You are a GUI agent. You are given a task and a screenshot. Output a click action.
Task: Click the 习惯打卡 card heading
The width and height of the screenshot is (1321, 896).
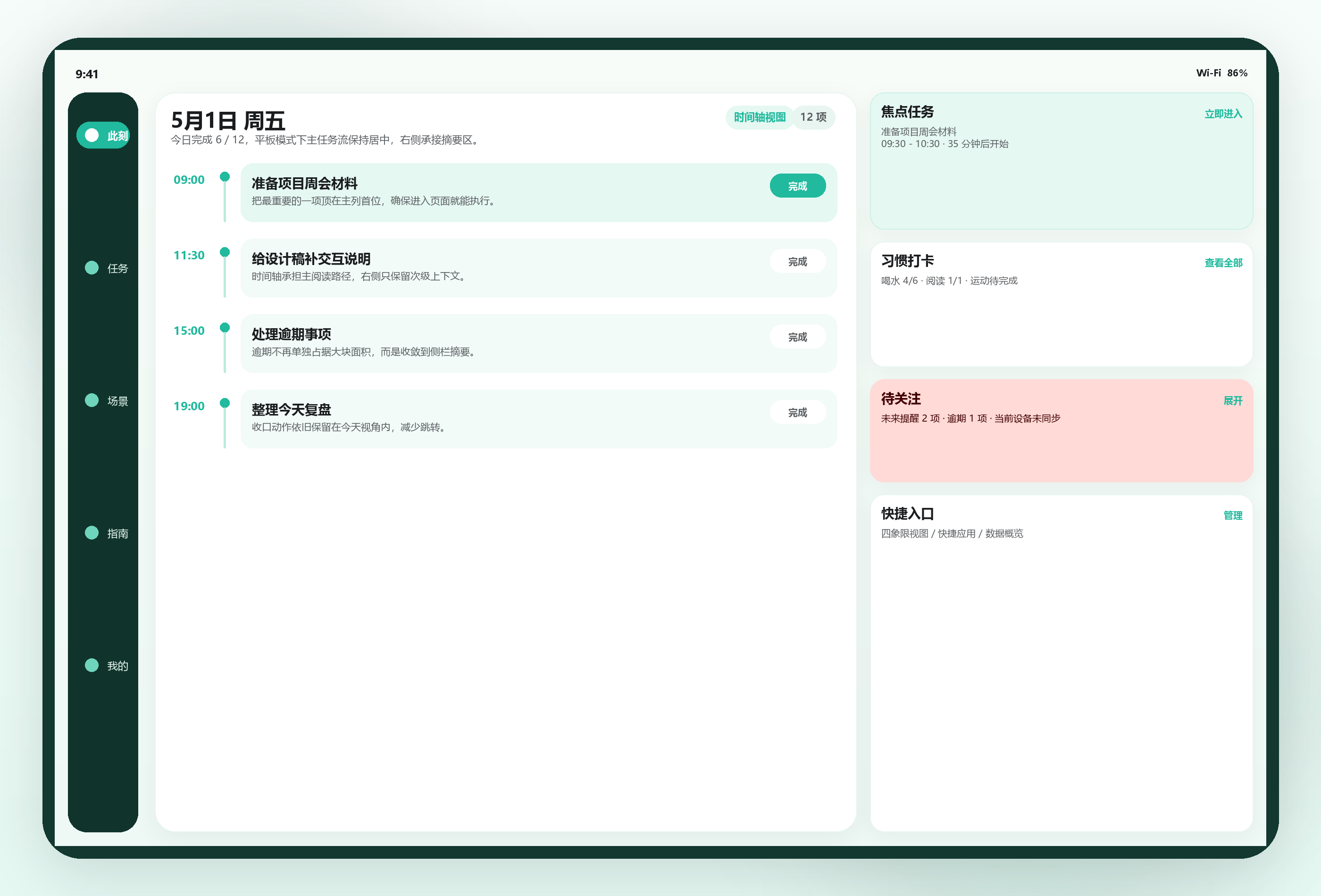[907, 261]
